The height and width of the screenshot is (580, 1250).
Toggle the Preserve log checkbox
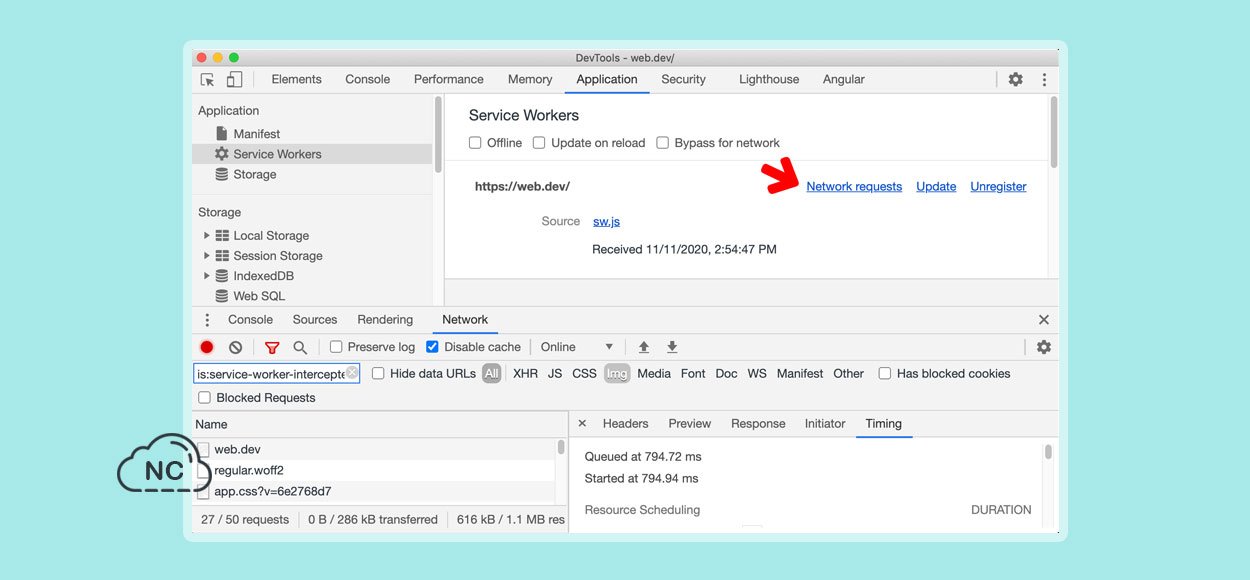point(336,347)
